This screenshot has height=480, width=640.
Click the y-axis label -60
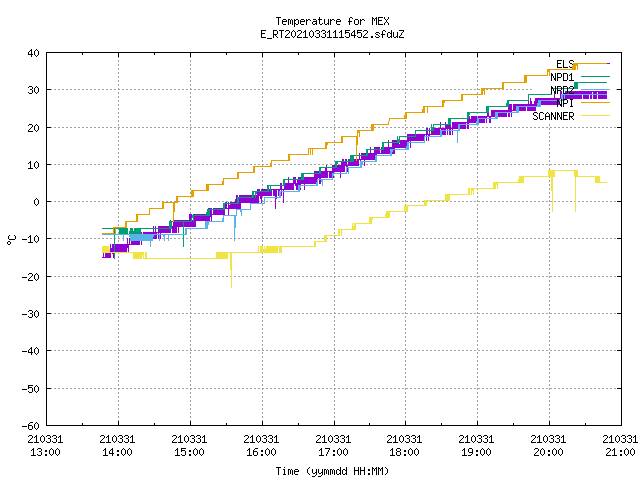(31, 426)
